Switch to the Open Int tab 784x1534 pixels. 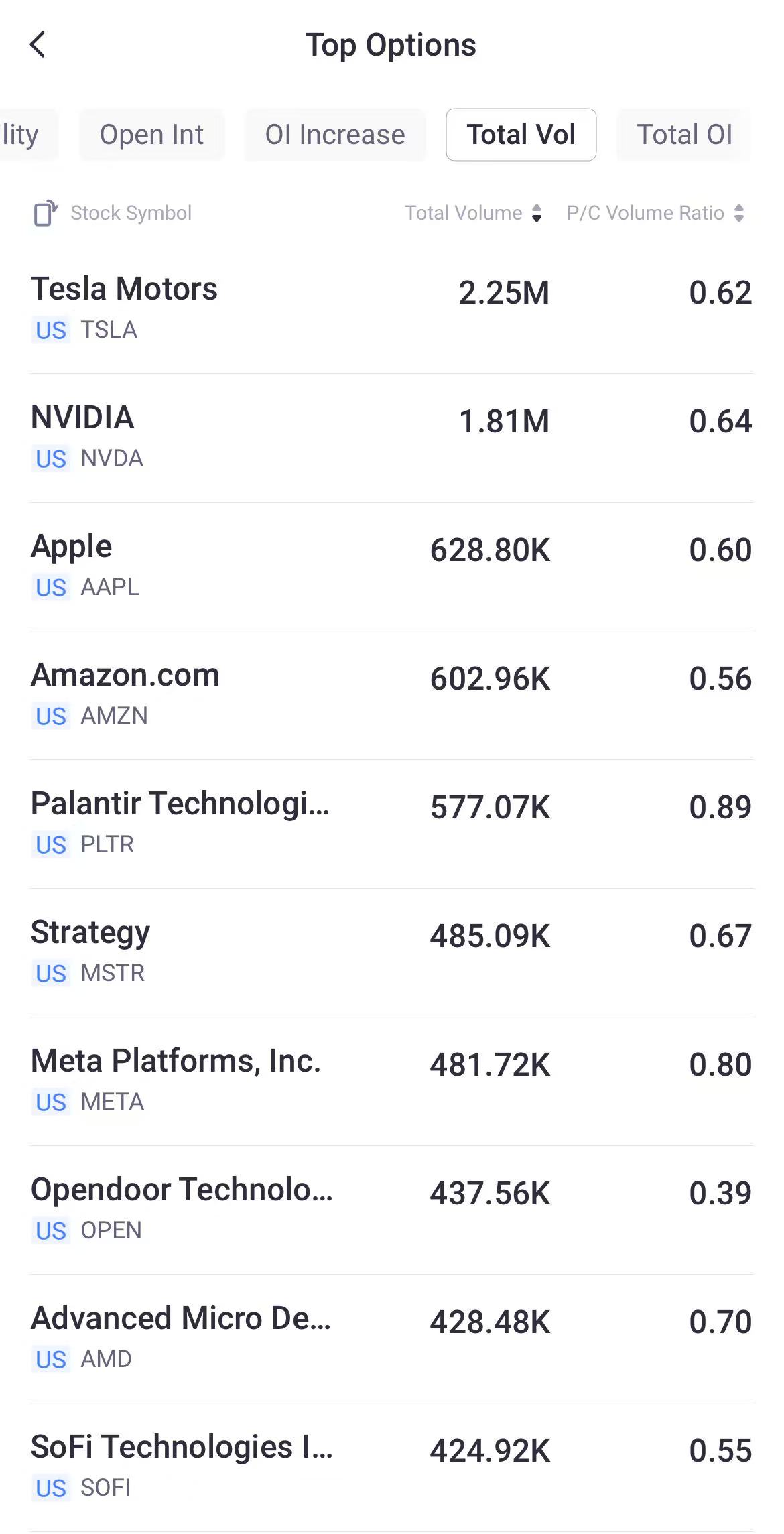151,135
